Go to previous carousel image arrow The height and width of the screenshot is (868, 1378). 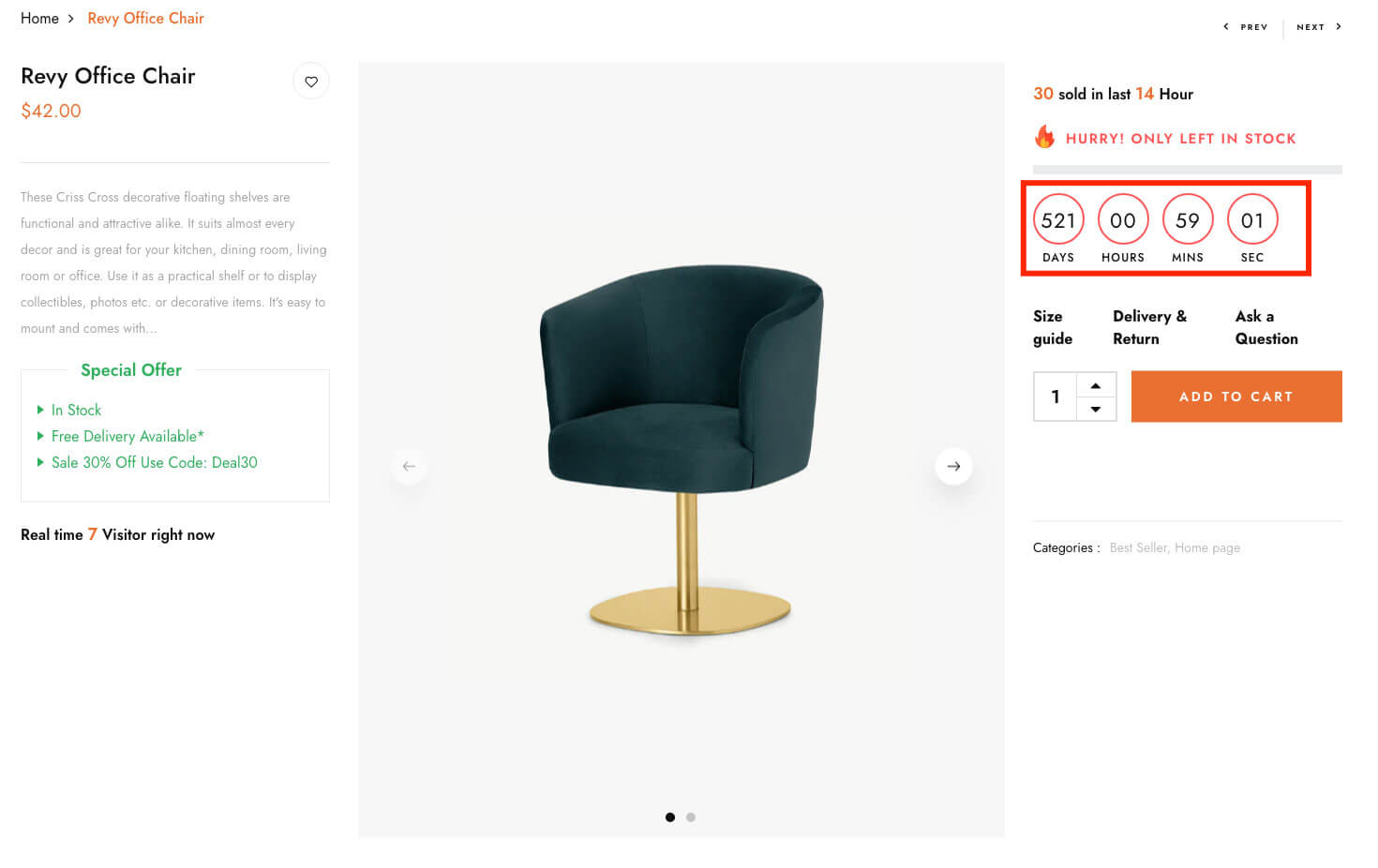[409, 466]
